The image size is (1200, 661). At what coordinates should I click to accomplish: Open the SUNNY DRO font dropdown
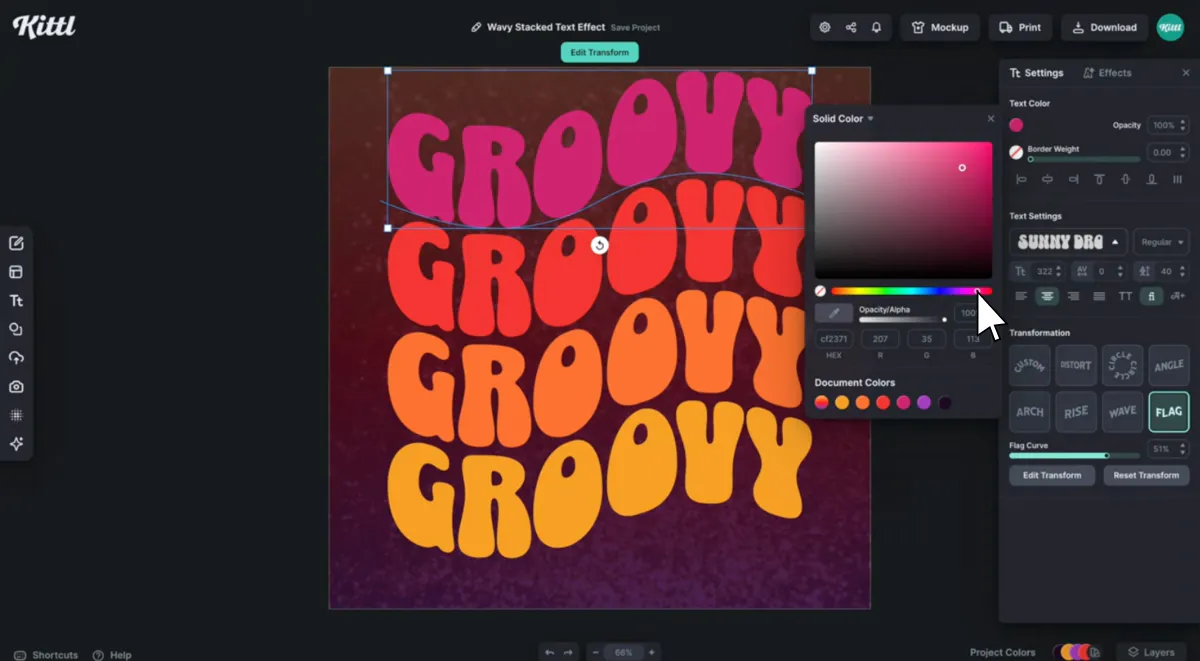pyautogui.click(x=1067, y=241)
